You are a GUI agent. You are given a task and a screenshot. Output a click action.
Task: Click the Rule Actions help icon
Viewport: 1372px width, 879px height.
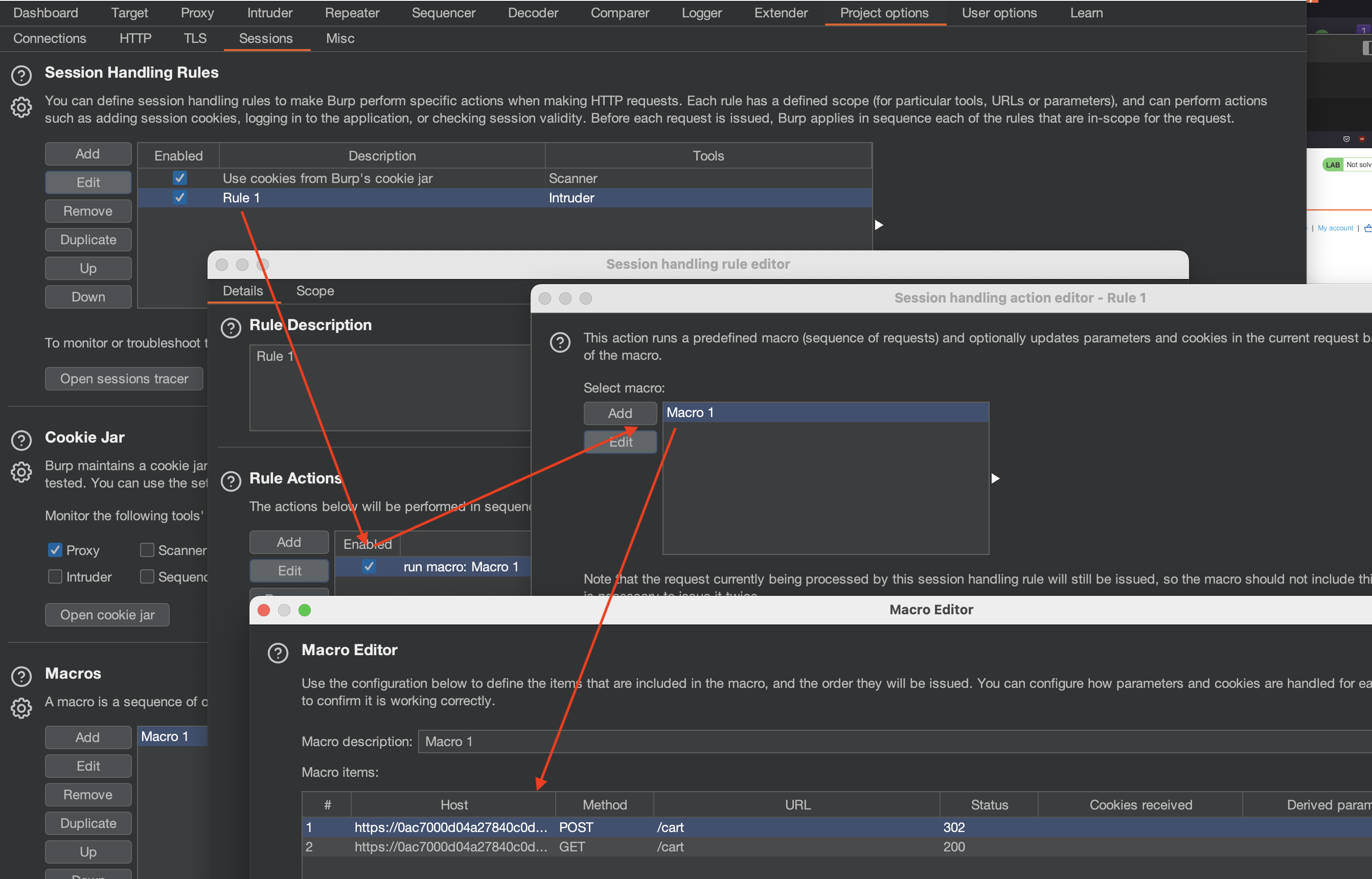tap(231, 481)
